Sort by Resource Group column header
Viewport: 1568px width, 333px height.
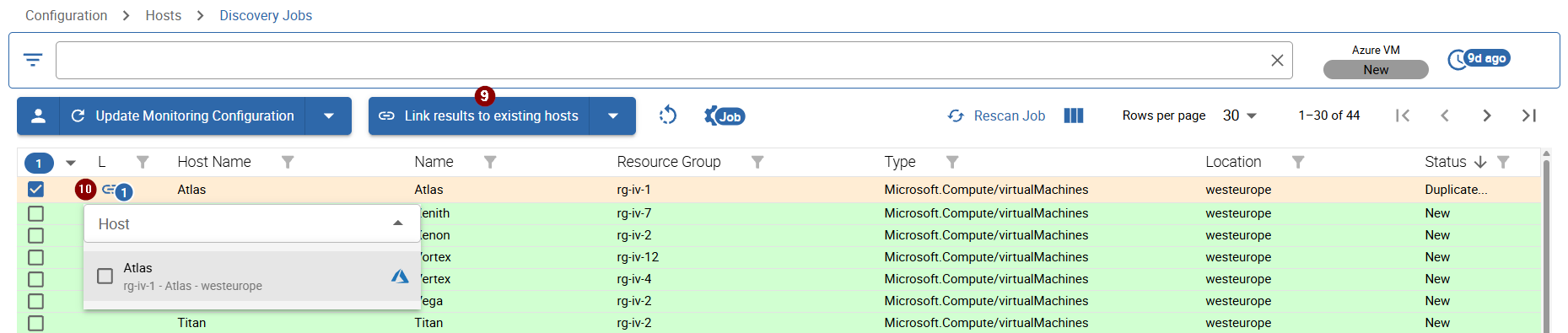tap(669, 162)
